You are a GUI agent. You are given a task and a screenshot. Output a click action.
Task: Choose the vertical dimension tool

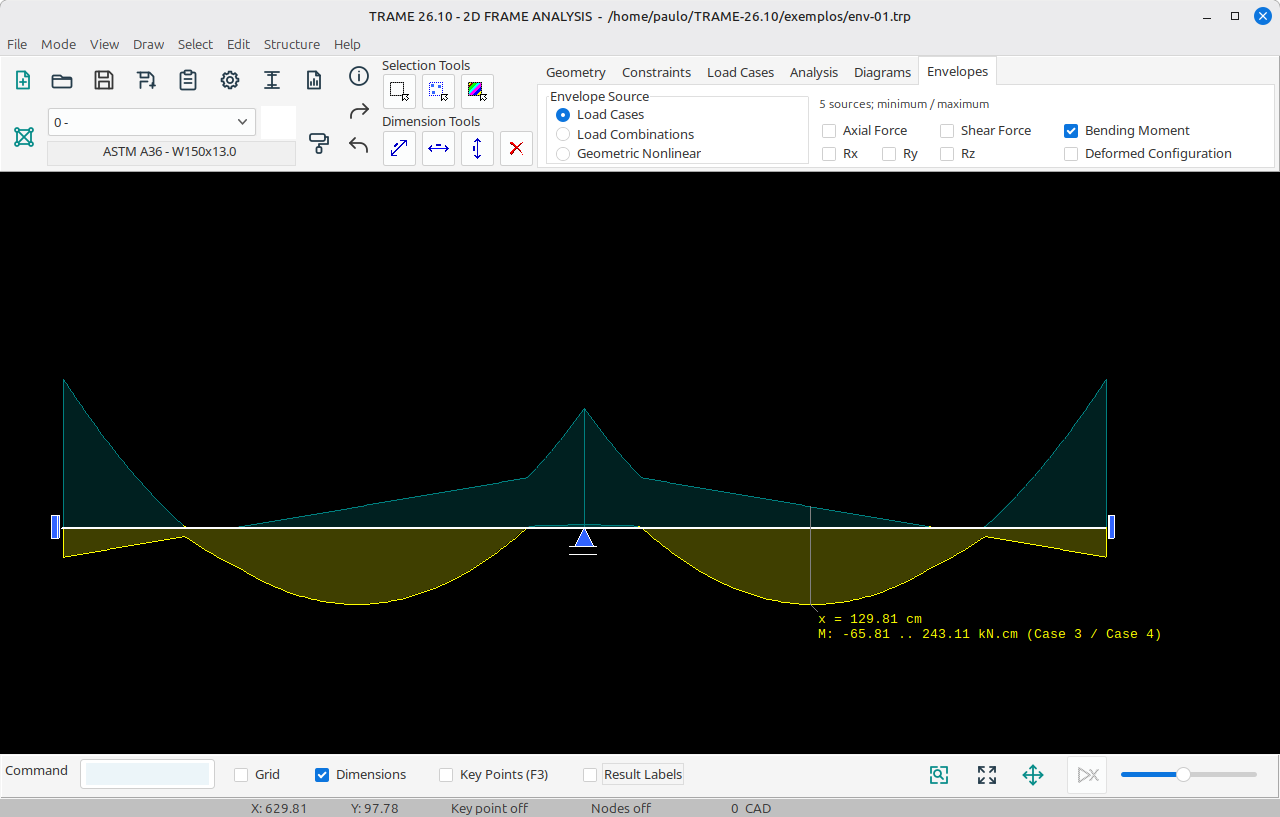pos(477,148)
